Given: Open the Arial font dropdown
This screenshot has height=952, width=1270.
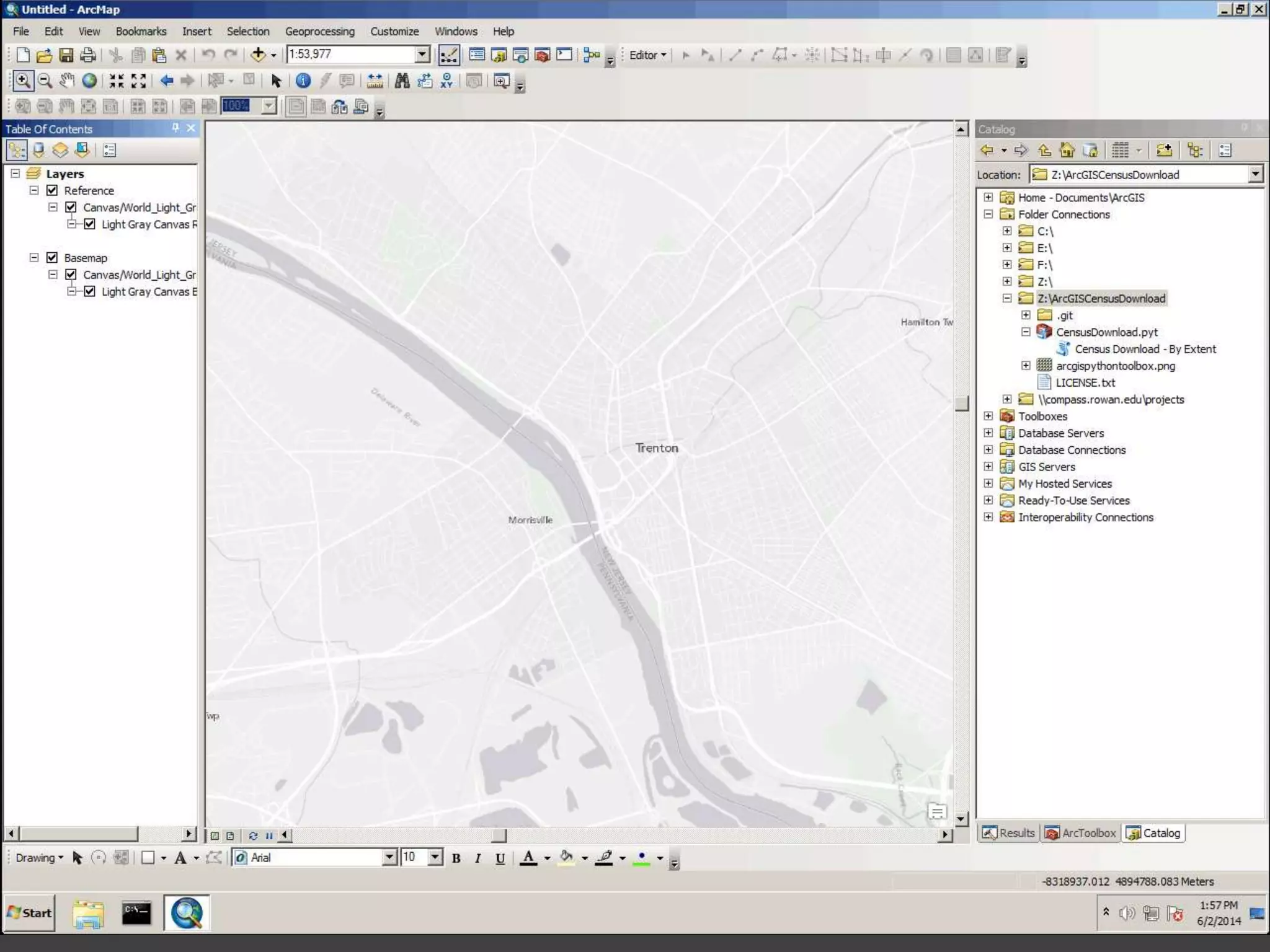Looking at the screenshot, I should (389, 857).
